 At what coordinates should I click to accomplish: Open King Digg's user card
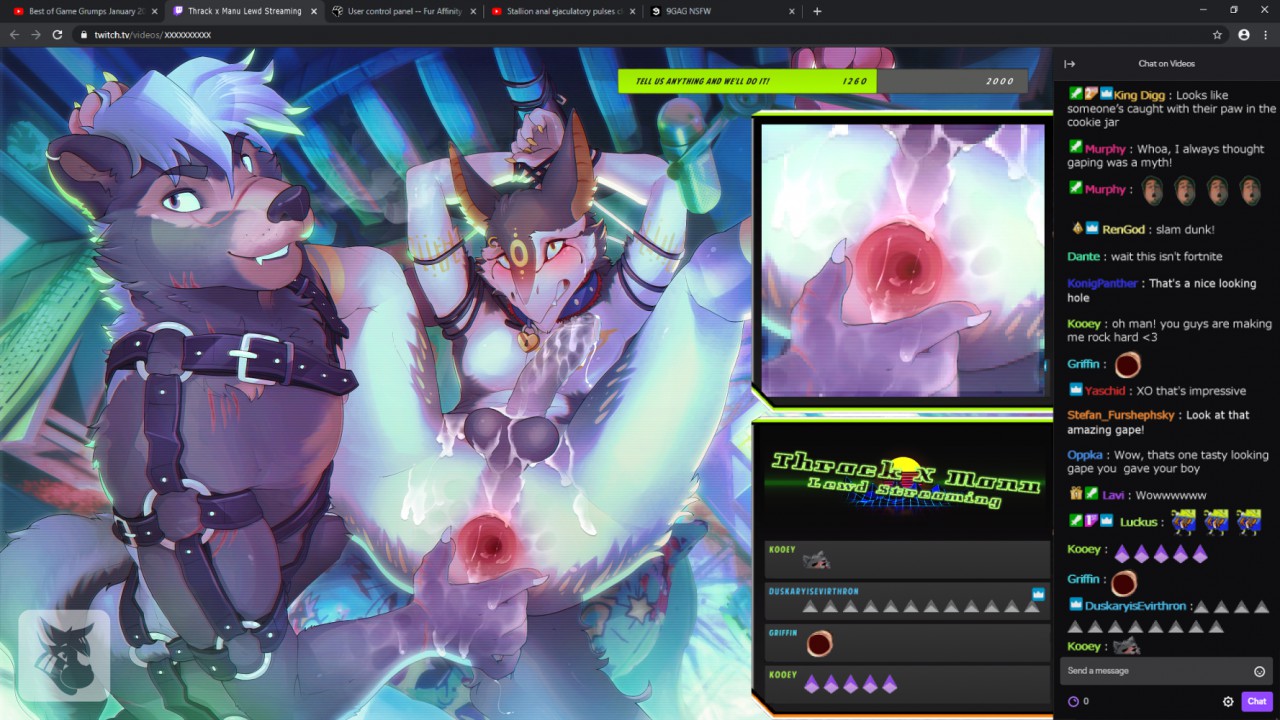pos(1139,95)
